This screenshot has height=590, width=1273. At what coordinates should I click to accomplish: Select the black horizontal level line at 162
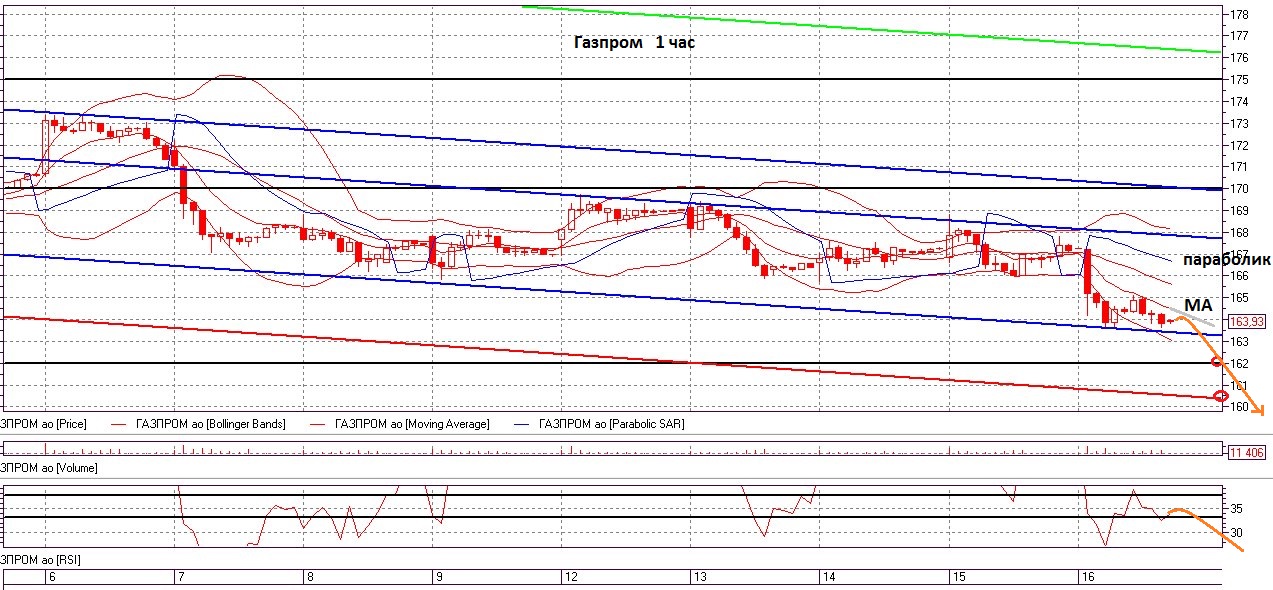pos(612,363)
